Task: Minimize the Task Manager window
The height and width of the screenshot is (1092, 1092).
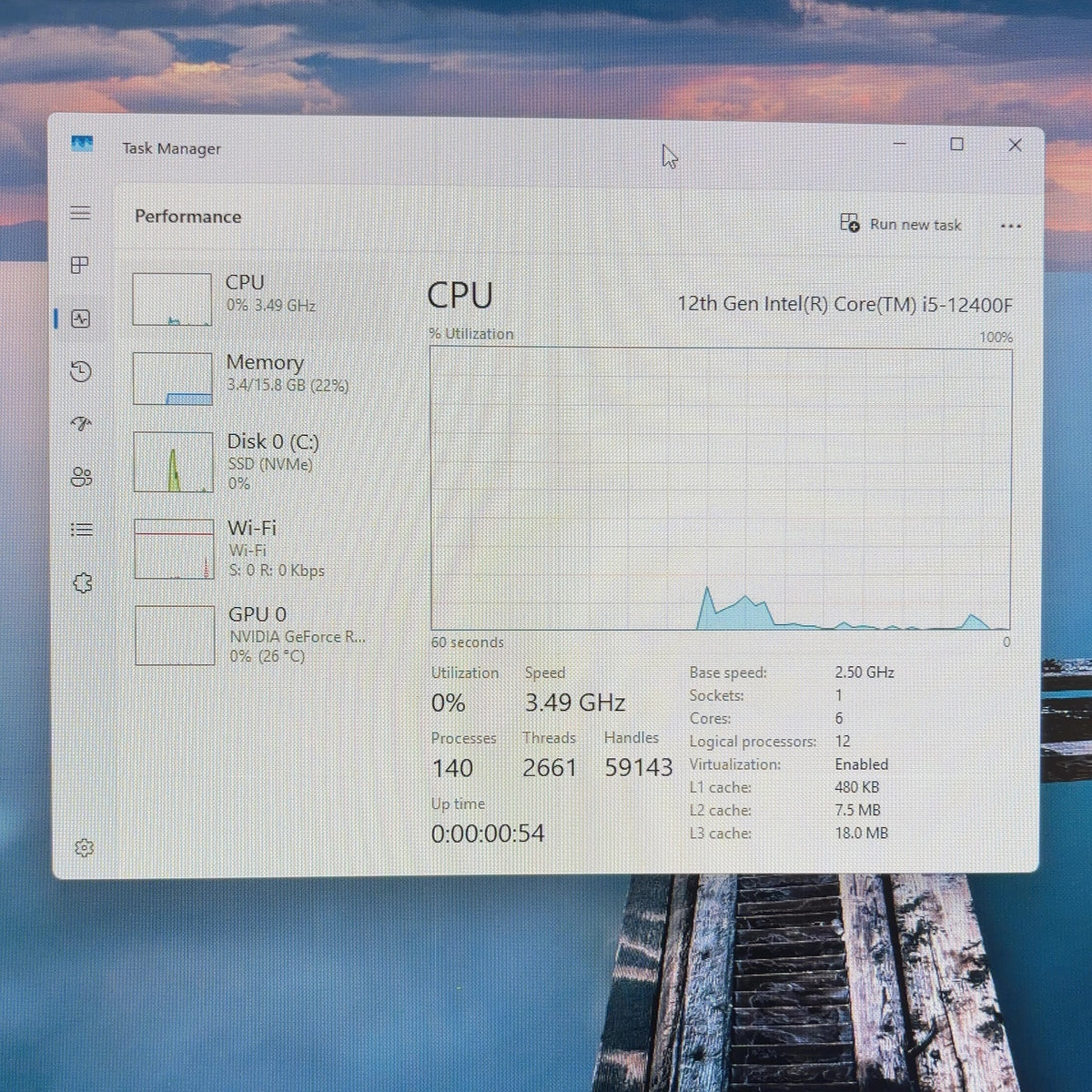Action: pos(900,144)
